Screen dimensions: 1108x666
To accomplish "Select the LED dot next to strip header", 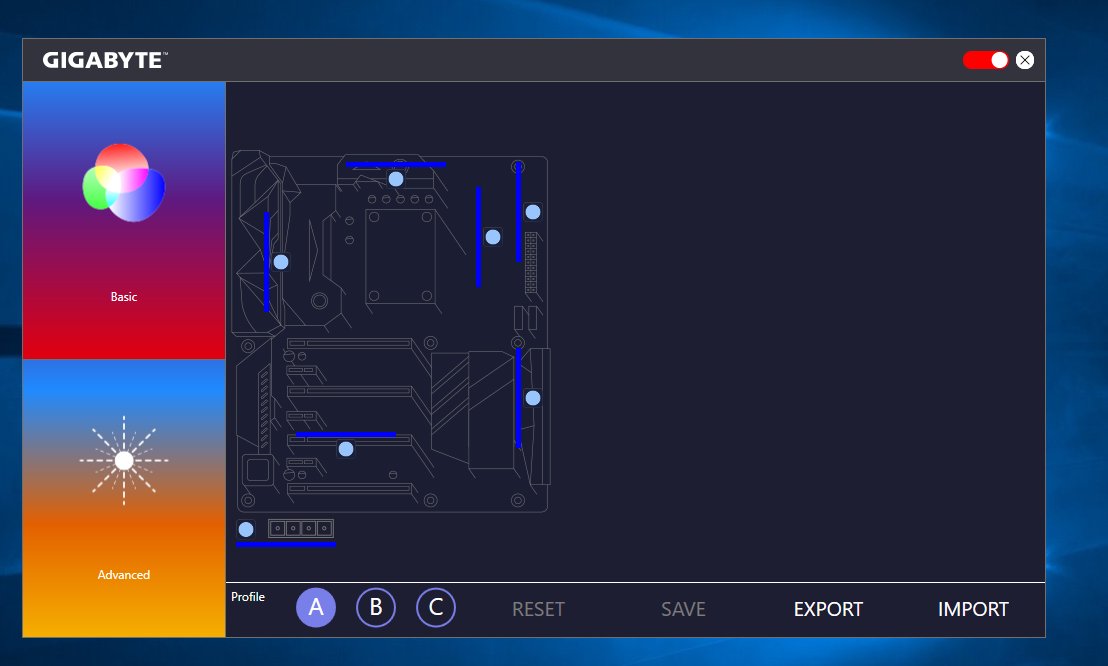I will tap(246, 529).
